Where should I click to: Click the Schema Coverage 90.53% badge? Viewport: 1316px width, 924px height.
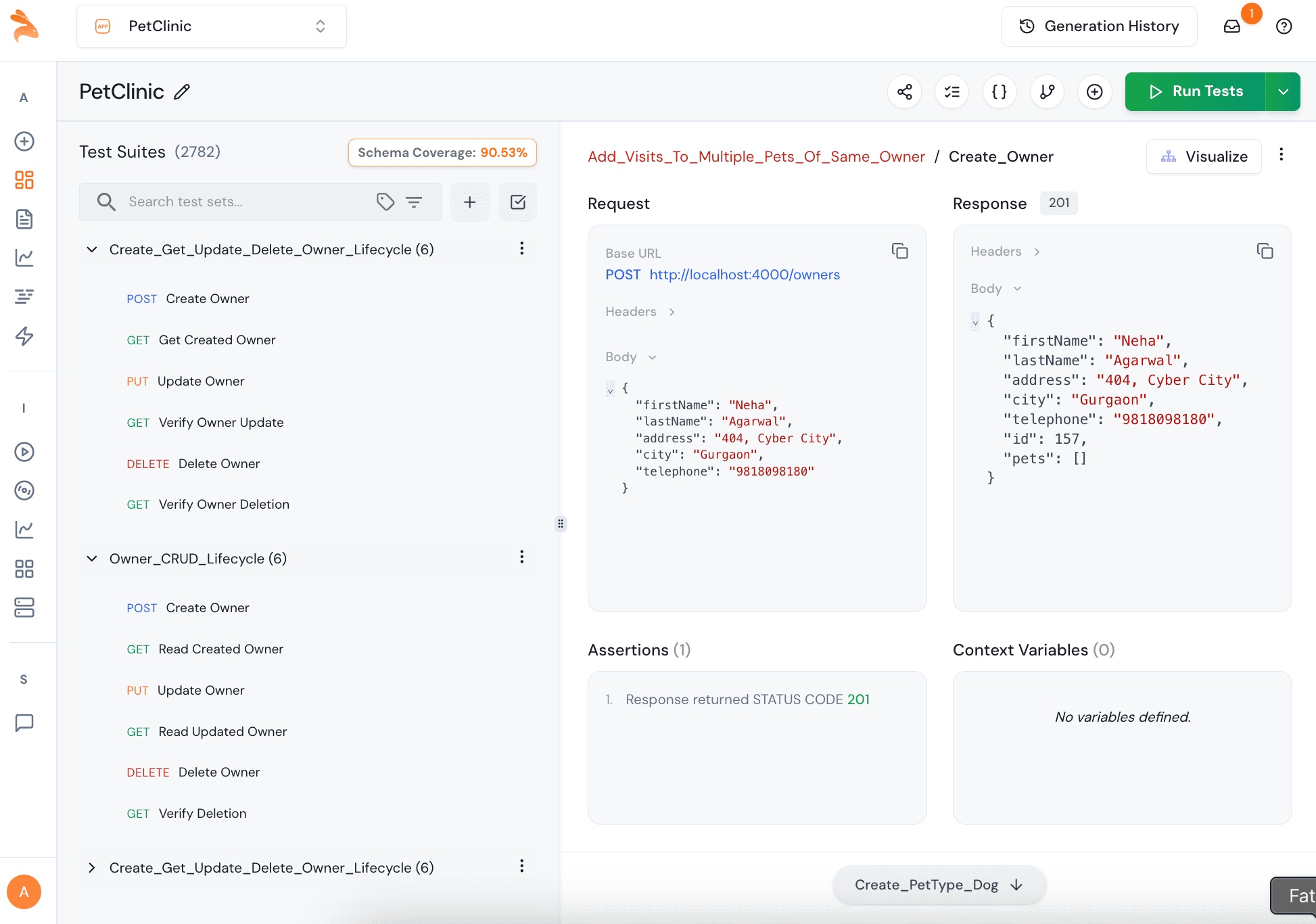pos(443,153)
